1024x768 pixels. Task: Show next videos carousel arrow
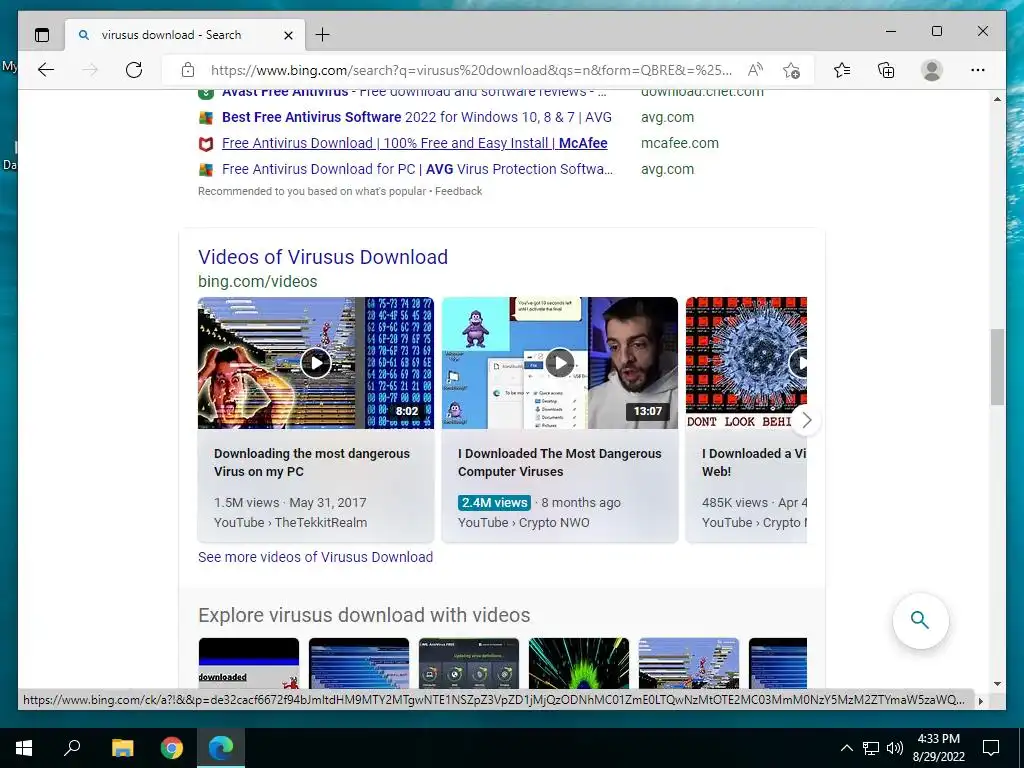(x=807, y=420)
